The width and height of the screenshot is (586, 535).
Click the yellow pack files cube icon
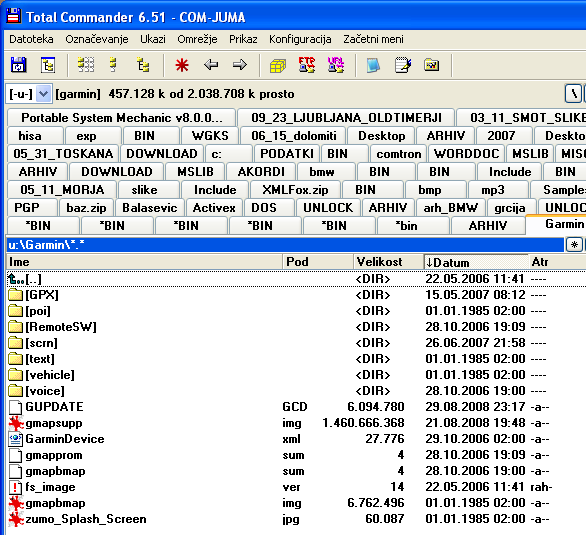point(278,66)
